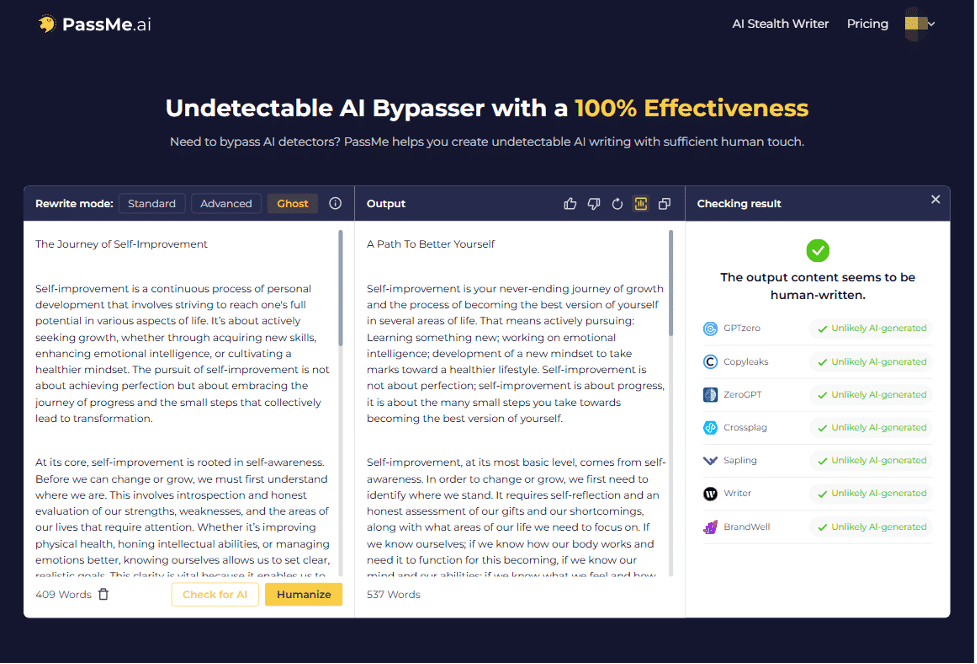Expand the Copyleaks detection entry
The width and height of the screenshot is (977, 664).
coord(817,361)
